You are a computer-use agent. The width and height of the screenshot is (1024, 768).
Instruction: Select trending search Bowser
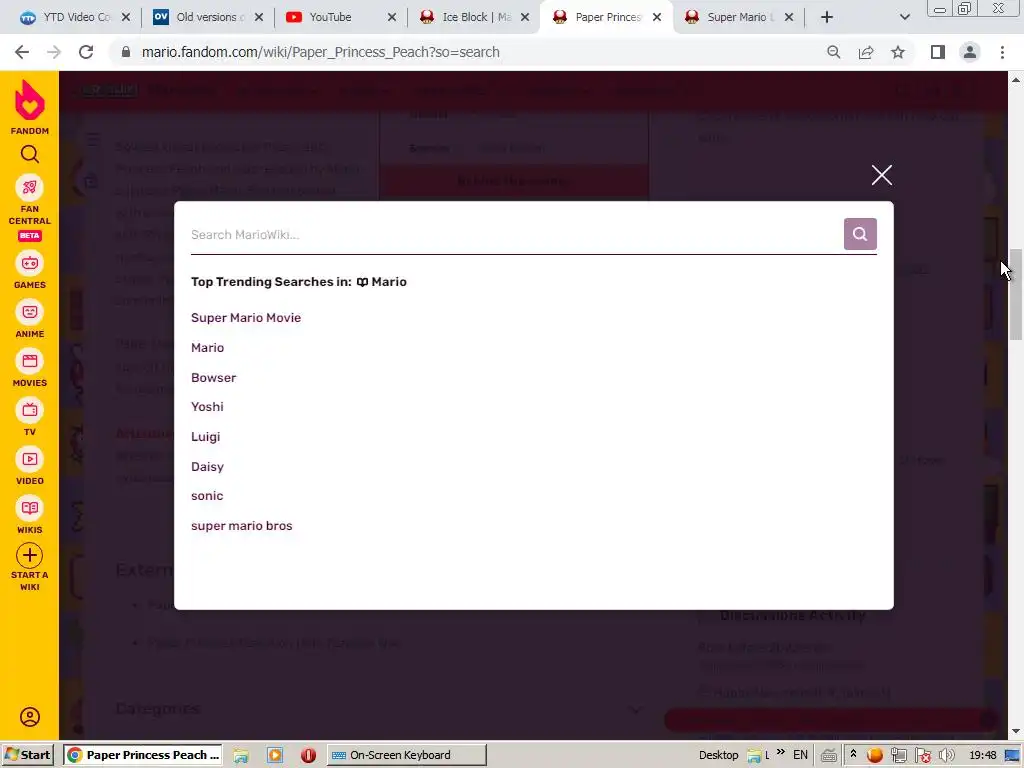pyautogui.click(x=214, y=377)
